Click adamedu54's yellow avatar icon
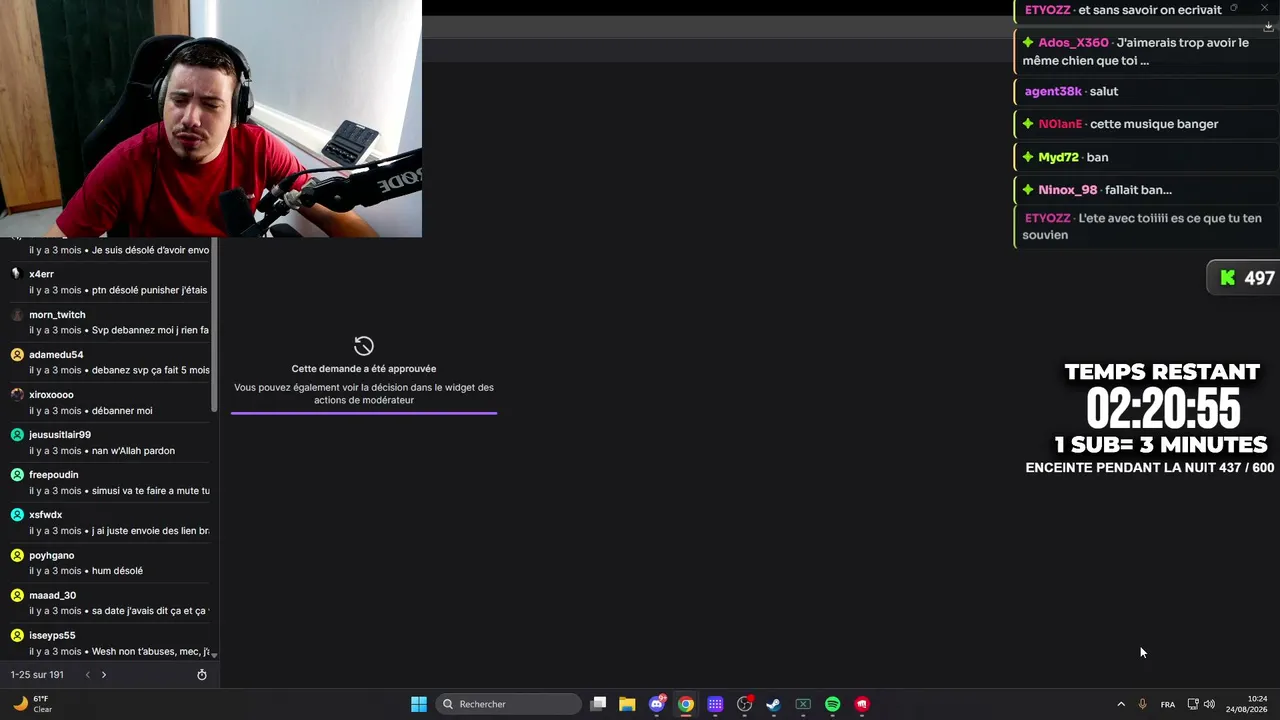The width and height of the screenshot is (1280, 720). click(16, 354)
